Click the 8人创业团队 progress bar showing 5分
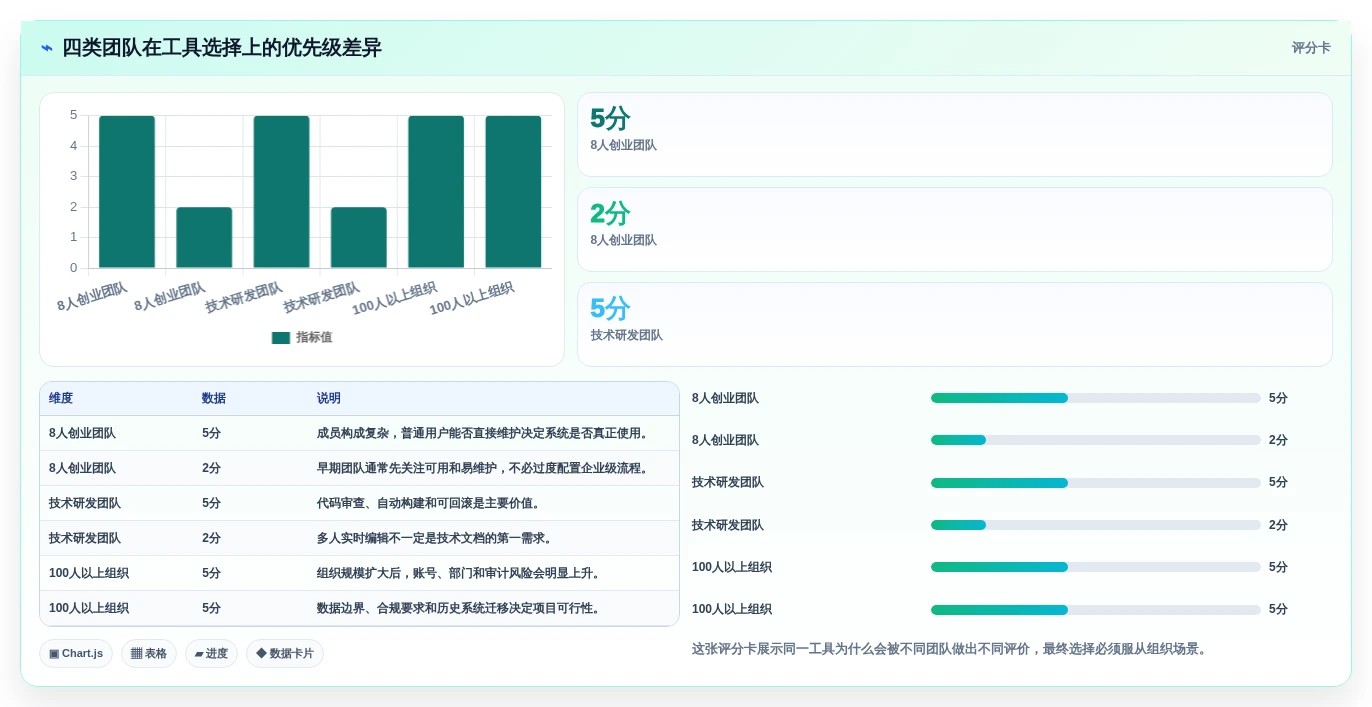 [x=1096, y=398]
